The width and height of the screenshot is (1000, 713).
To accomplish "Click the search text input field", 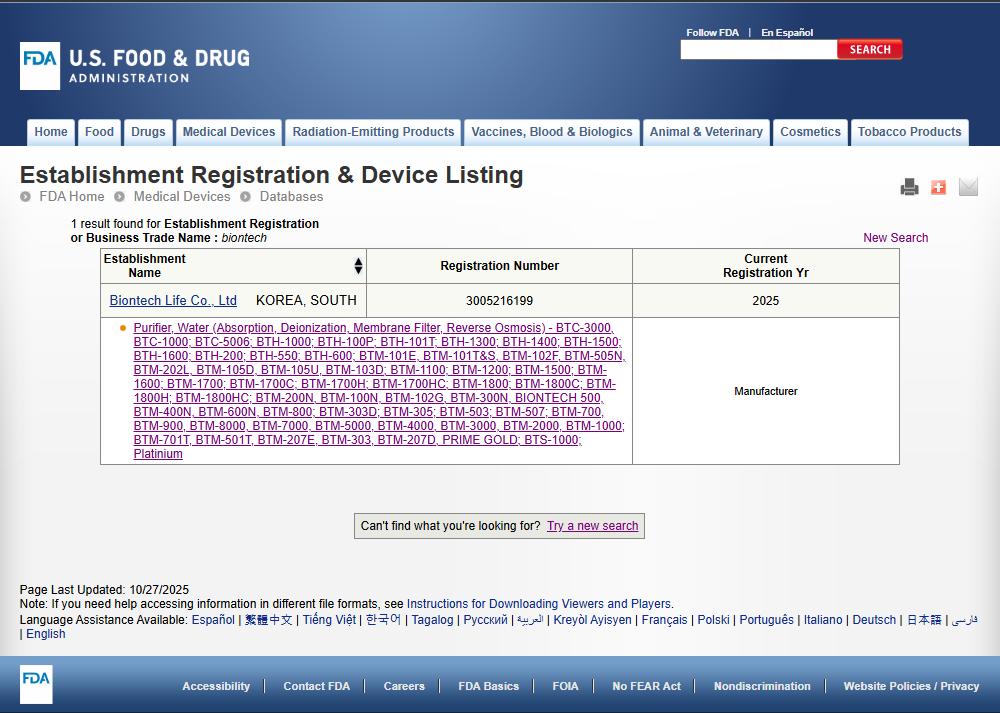I will [758, 50].
